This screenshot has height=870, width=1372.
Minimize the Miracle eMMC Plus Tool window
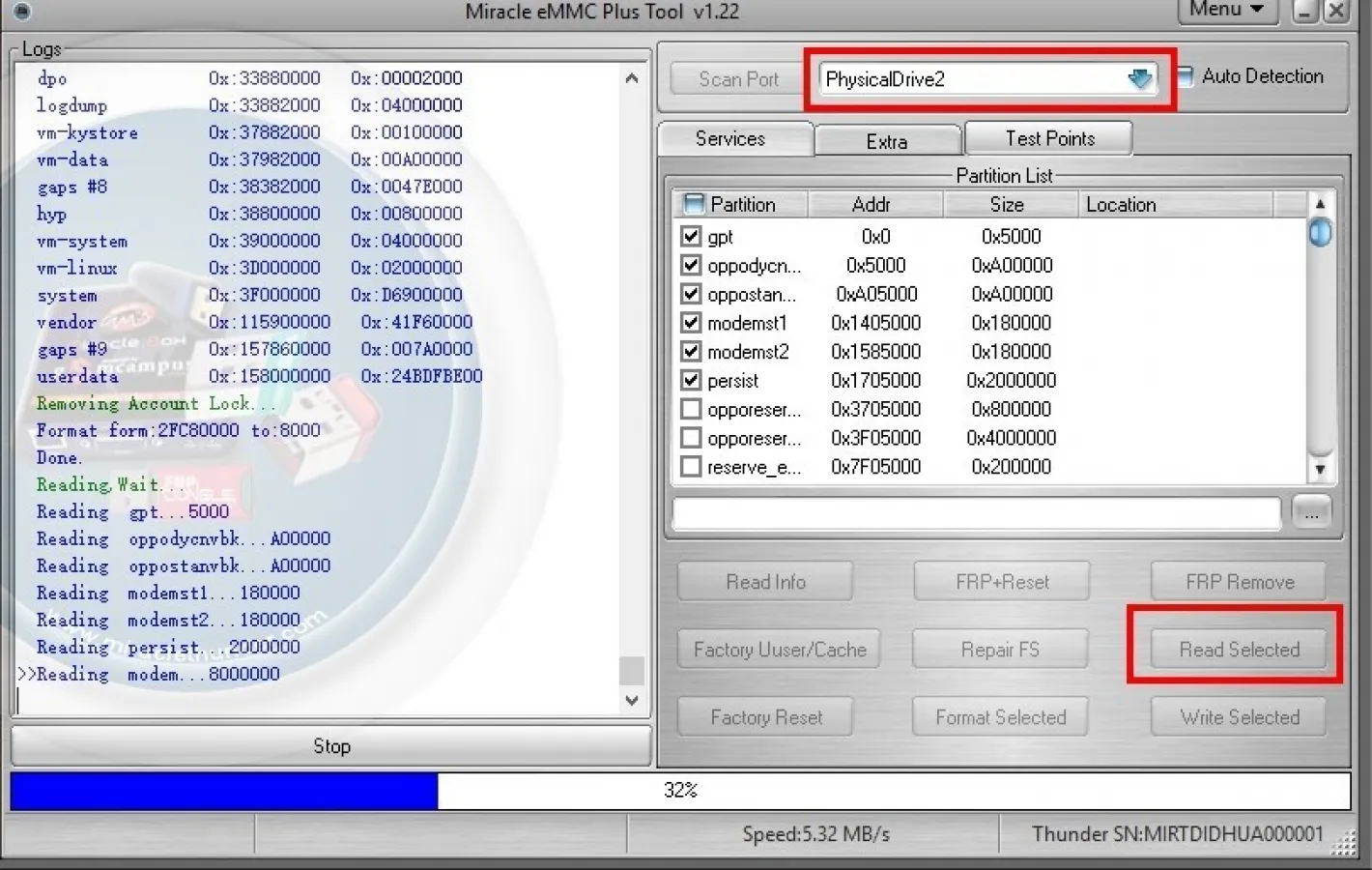[1306, 11]
